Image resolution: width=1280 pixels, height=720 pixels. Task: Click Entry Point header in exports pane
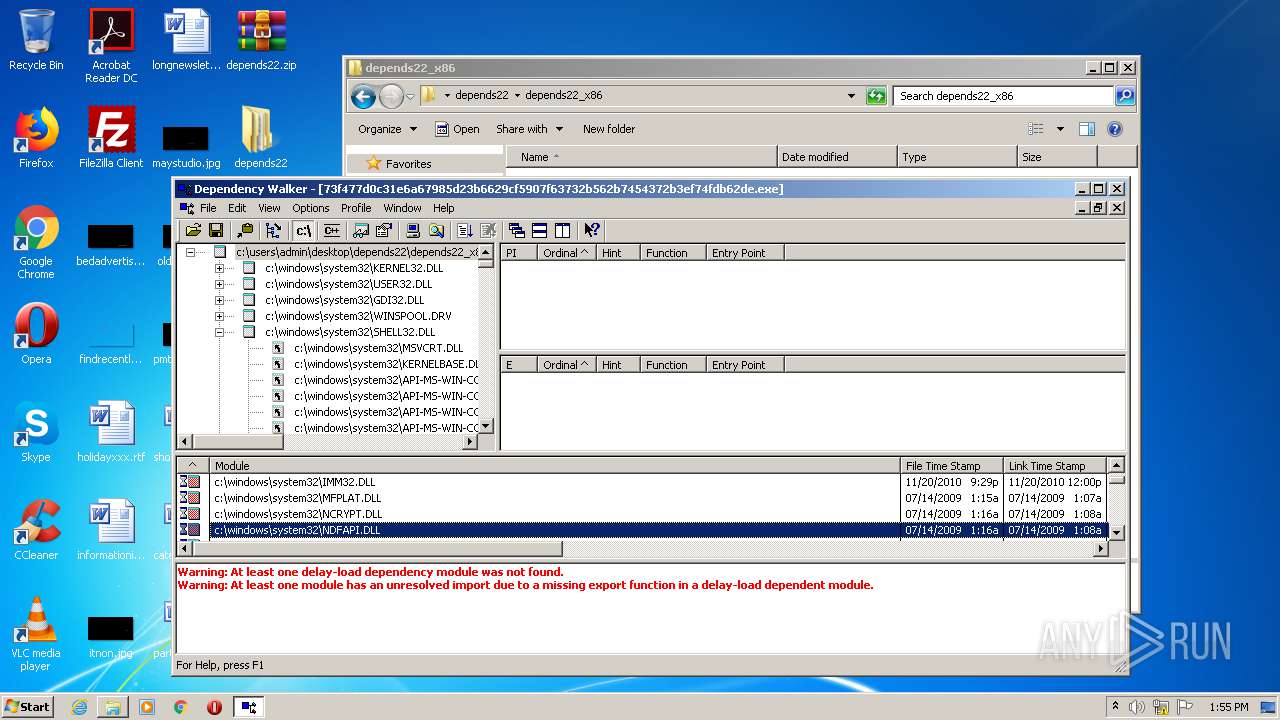point(744,365)
